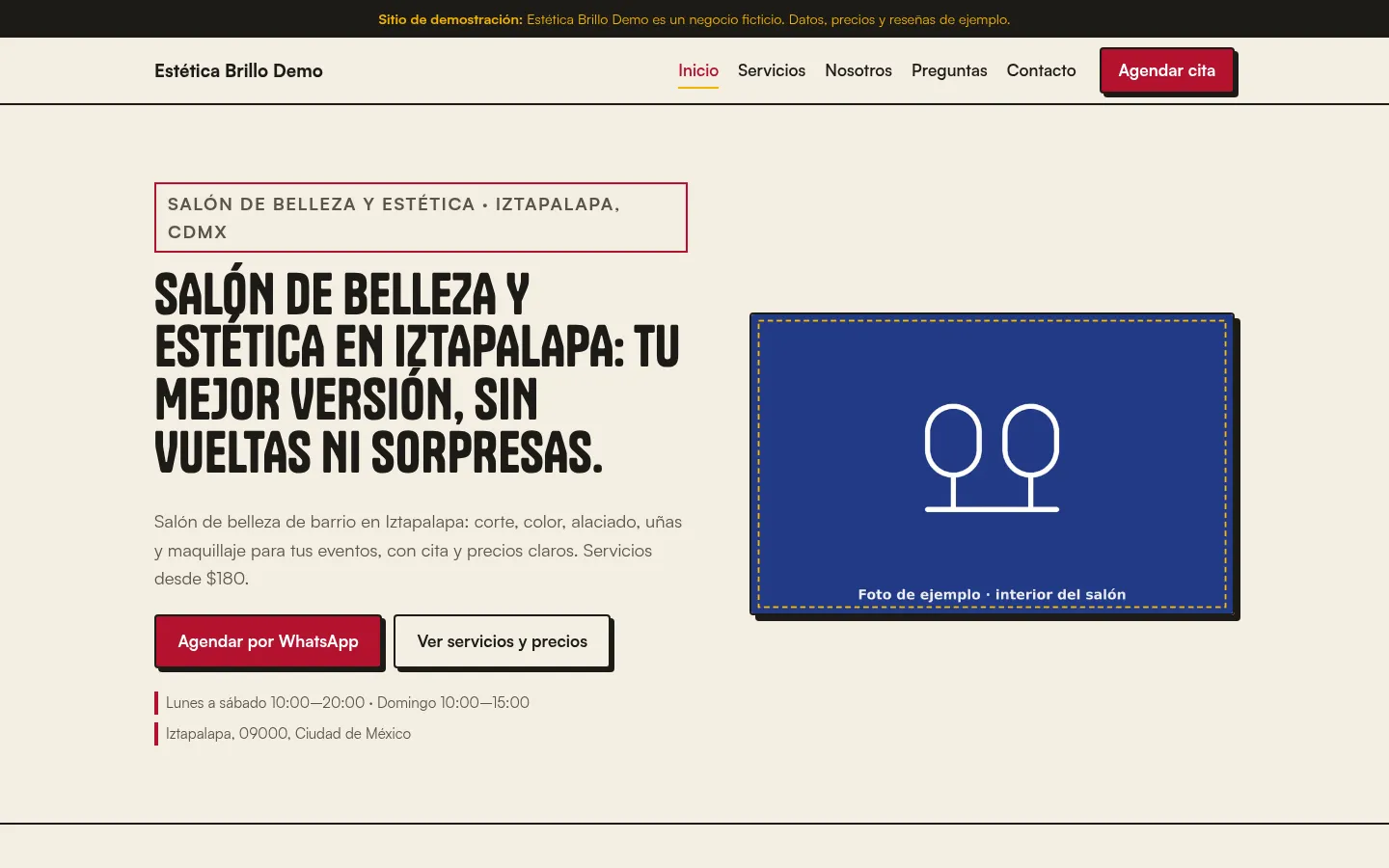Click the salon chairs icon in the blue image
The width and height of the screenshot is (1389, 868).
[993, 457]
